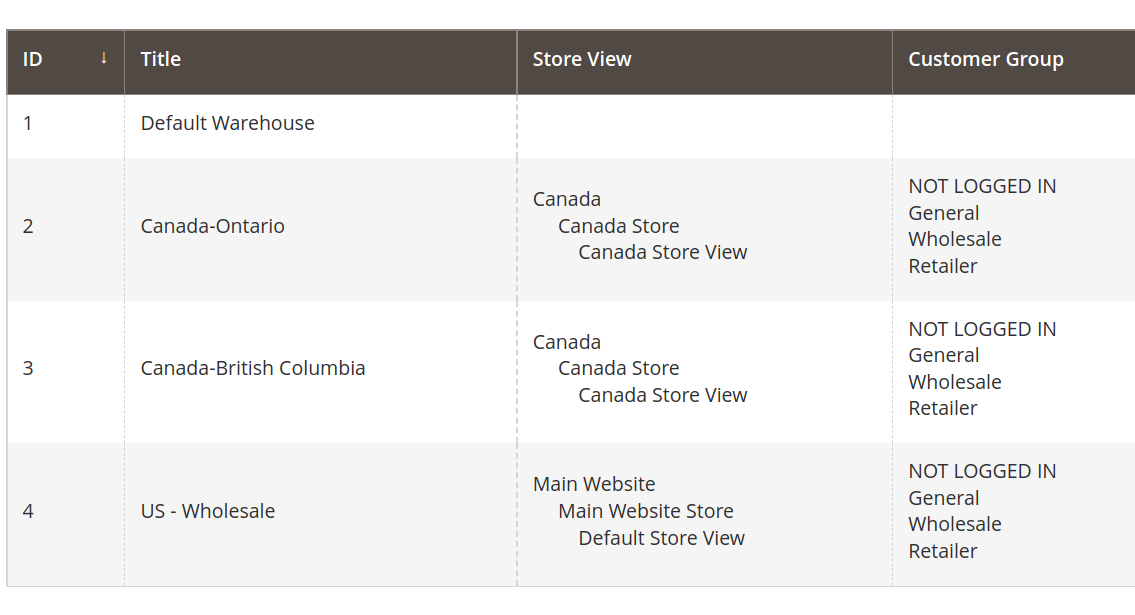This screenshot has width=1135, height=615.
Task: Click Main Website Store in row 4
Action: tap(646, 512)
